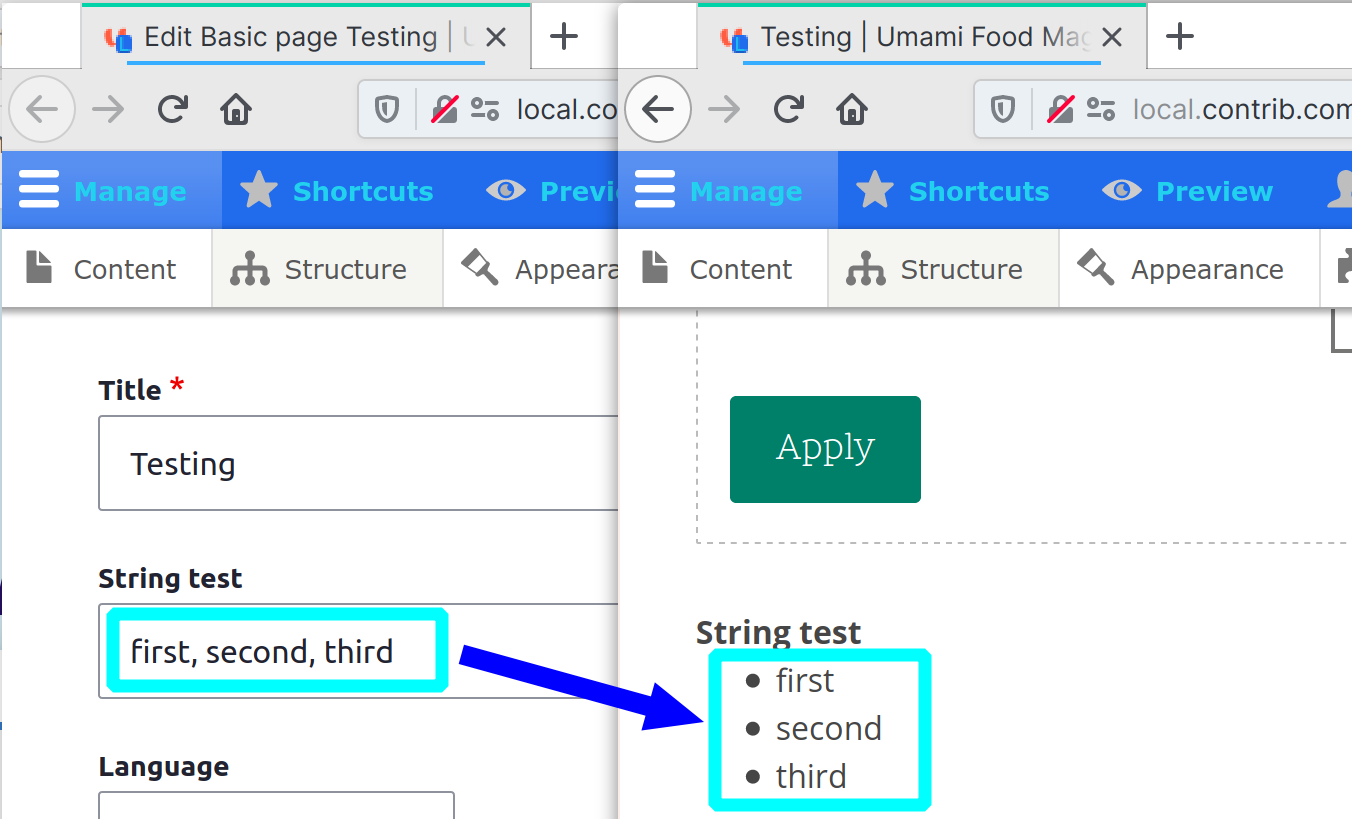Select the Manage menu item

click(746, 190)
